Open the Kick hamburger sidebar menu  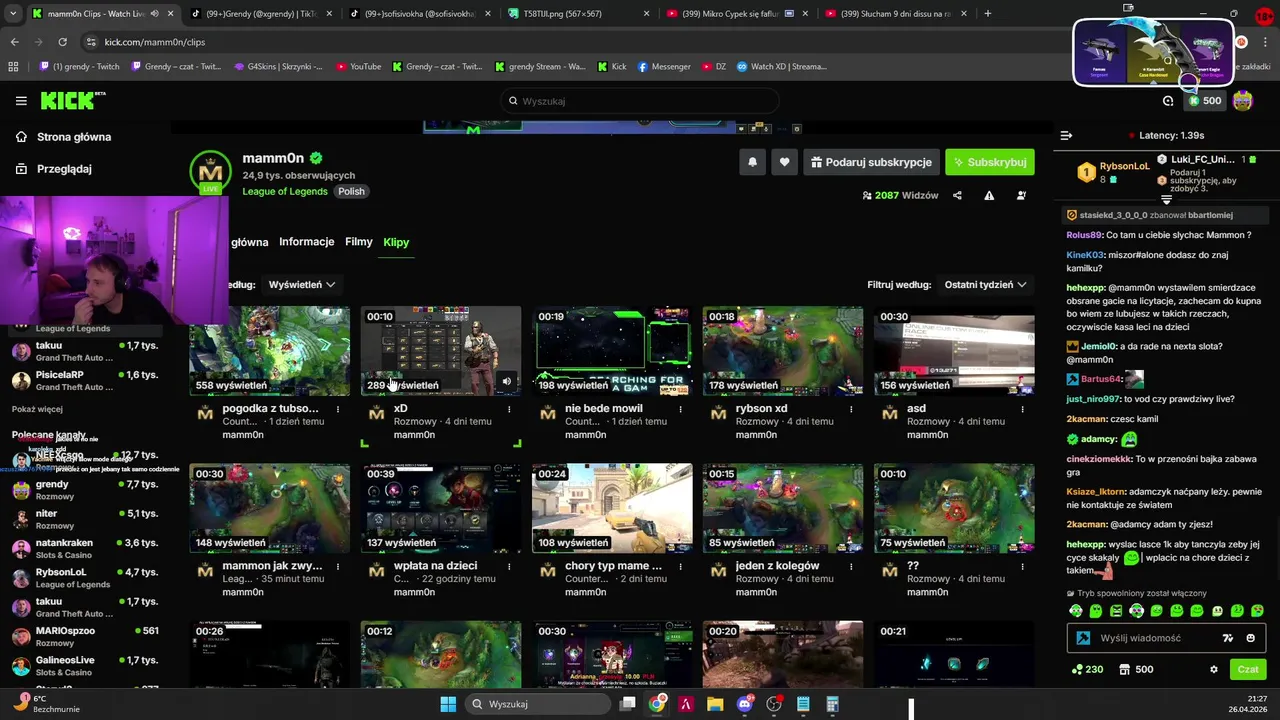coord(21,101)
